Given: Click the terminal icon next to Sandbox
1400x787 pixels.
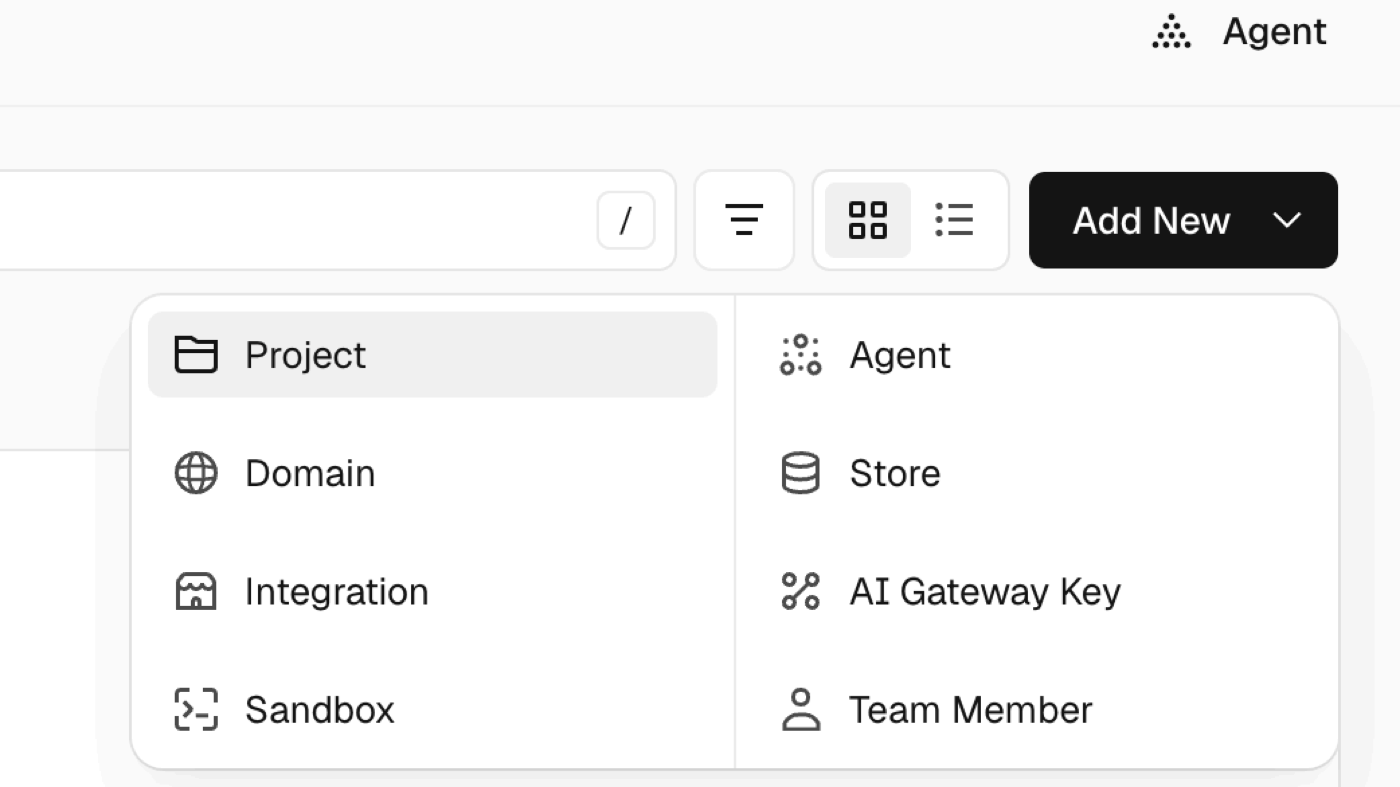Looking at the screenshot, I should pyautogui.click(x=196, y=709).
